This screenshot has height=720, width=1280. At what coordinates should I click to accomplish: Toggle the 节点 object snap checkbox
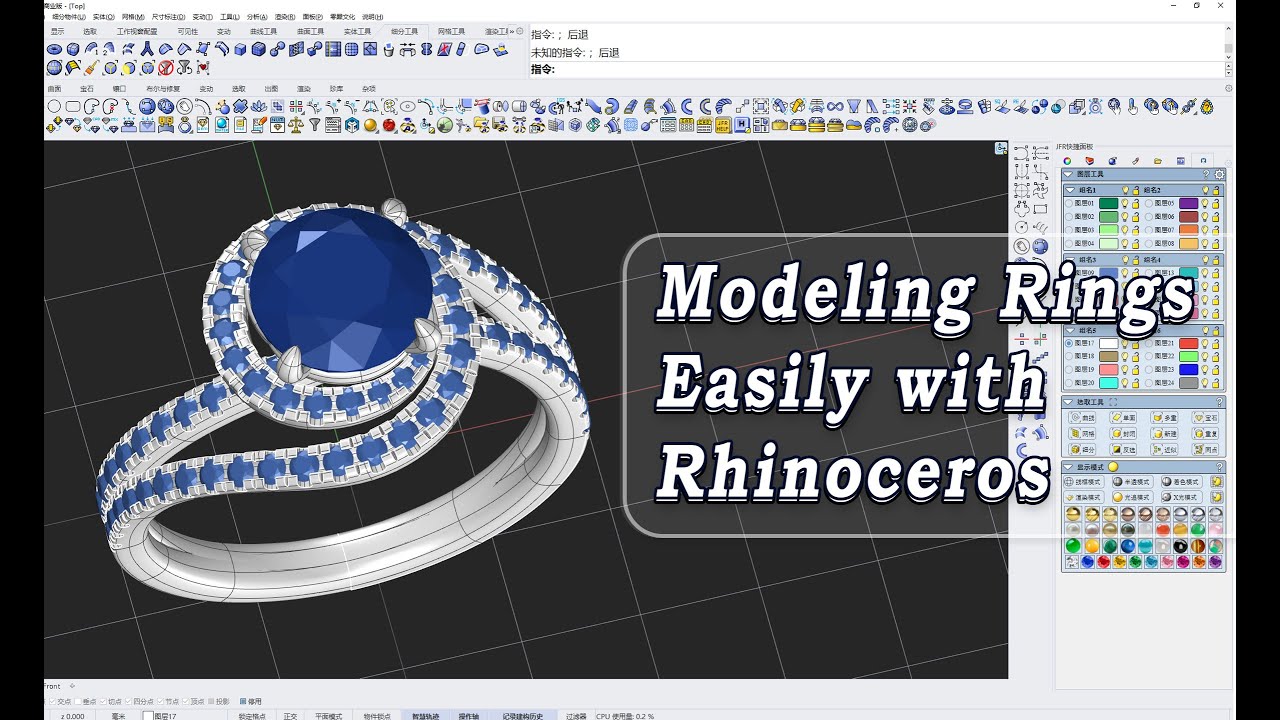coord(160,701)
